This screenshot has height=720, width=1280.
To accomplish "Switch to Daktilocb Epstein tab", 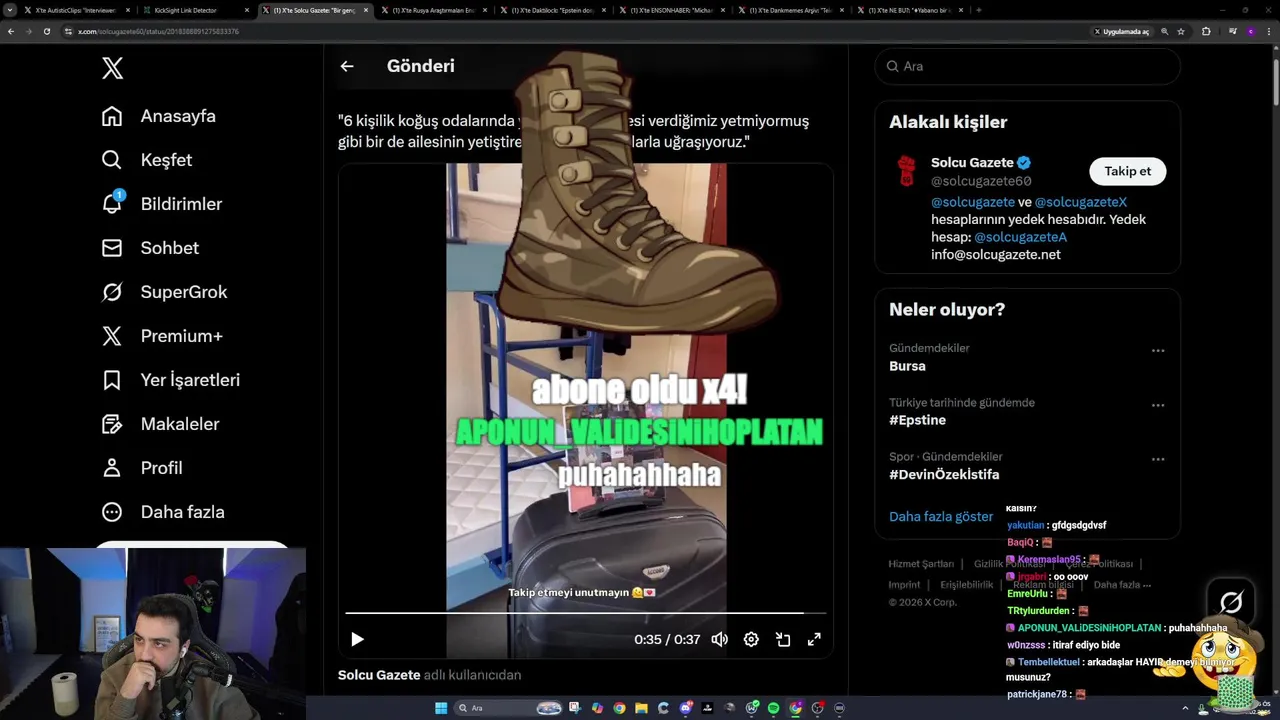I will 555,10.
